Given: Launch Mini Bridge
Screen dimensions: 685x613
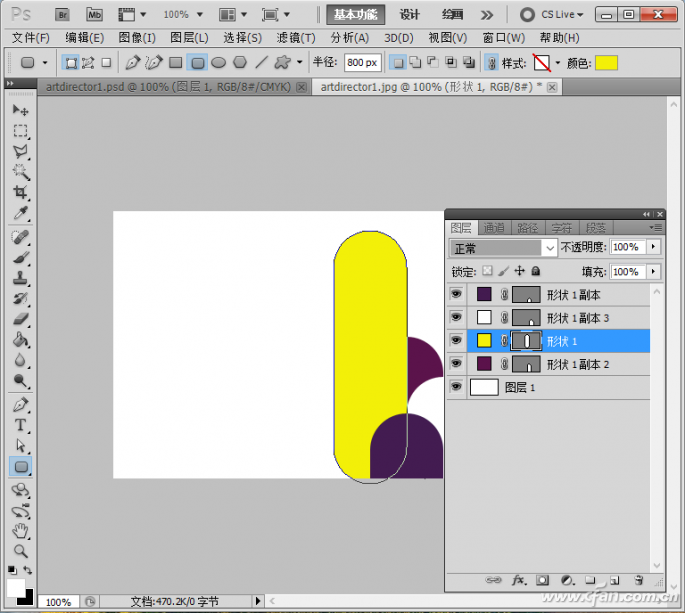Looking at the screenshot, I should click(94, 15).
